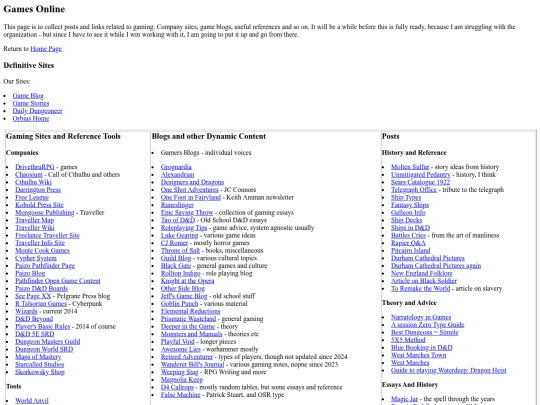Open To Remake the World article
The image size is (540, 405).
[420, 288]
